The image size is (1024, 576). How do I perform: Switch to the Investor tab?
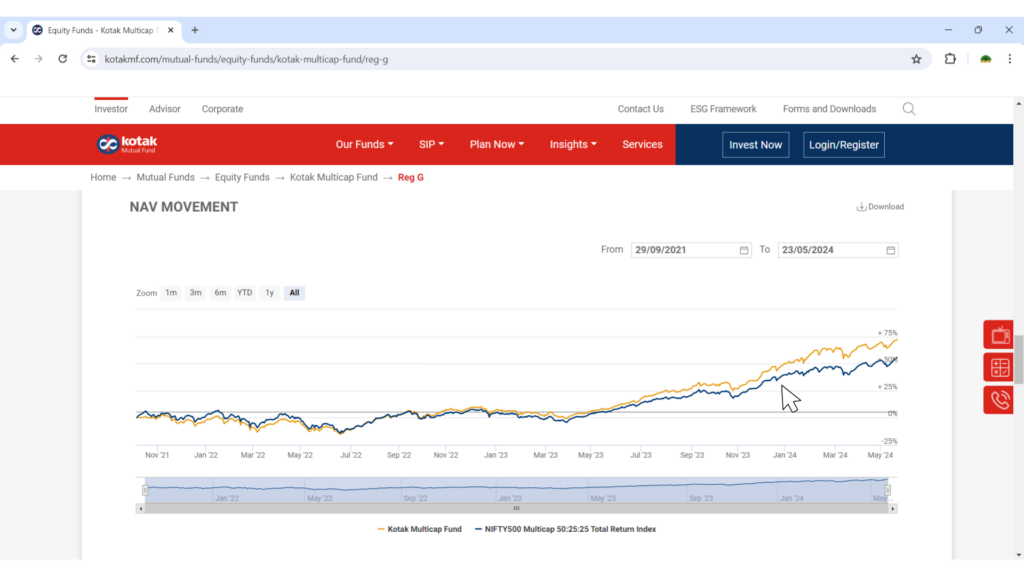[x=111, y=109]
